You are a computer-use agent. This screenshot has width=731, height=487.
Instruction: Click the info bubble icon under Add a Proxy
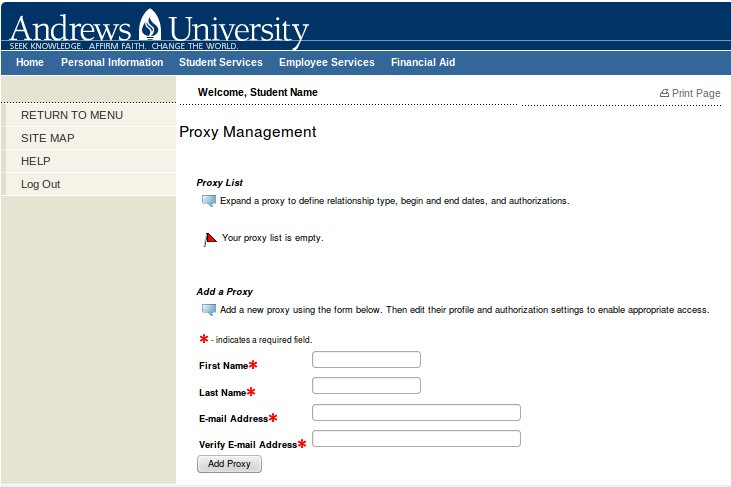click(x=208, y=310)
